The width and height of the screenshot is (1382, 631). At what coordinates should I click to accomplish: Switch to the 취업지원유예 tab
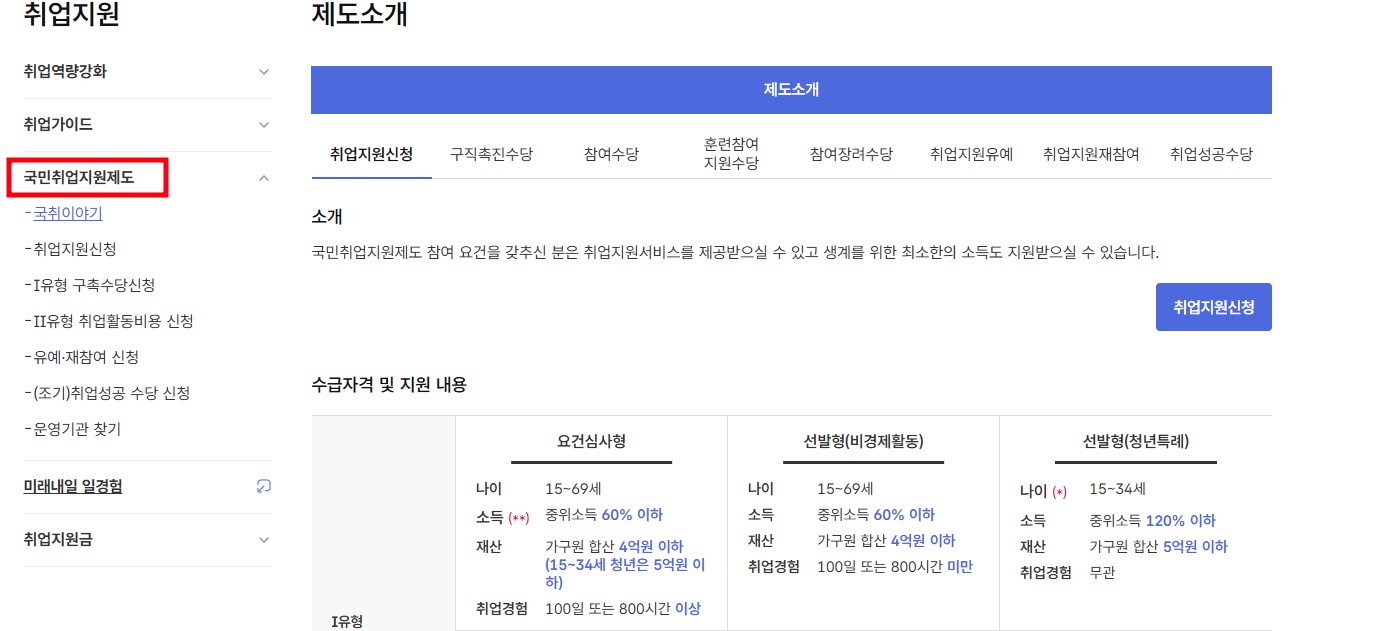[971, 155]
